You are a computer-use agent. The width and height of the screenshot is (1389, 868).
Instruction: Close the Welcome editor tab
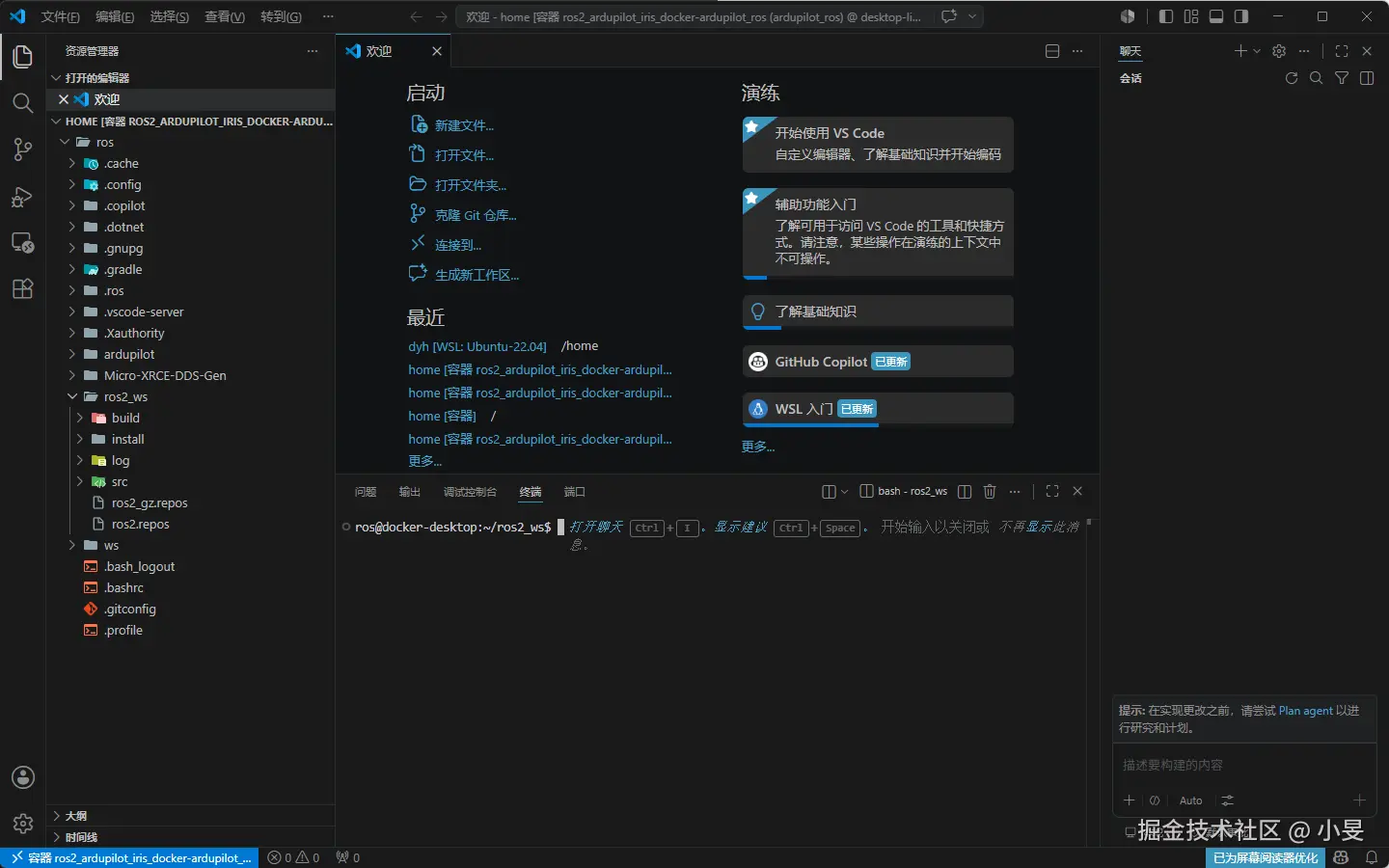click(437, 51)
